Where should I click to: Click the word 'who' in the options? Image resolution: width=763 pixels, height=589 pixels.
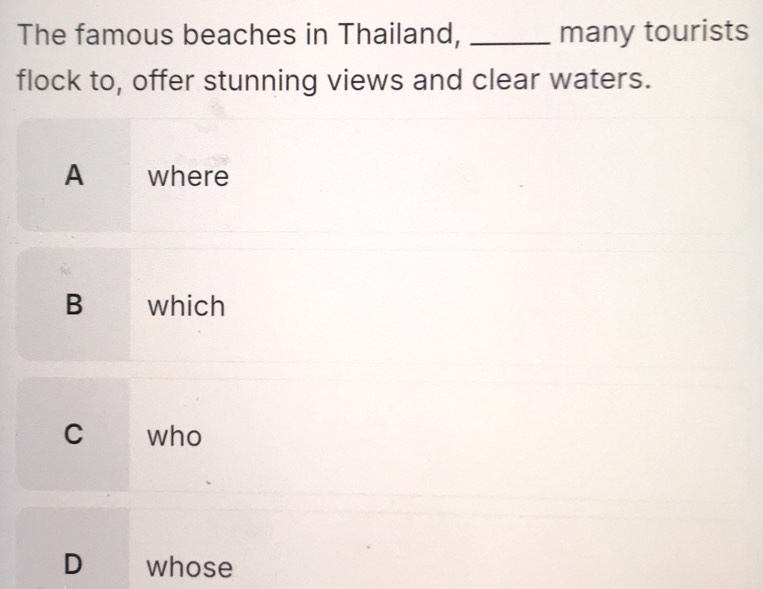[x=174, y=437]
